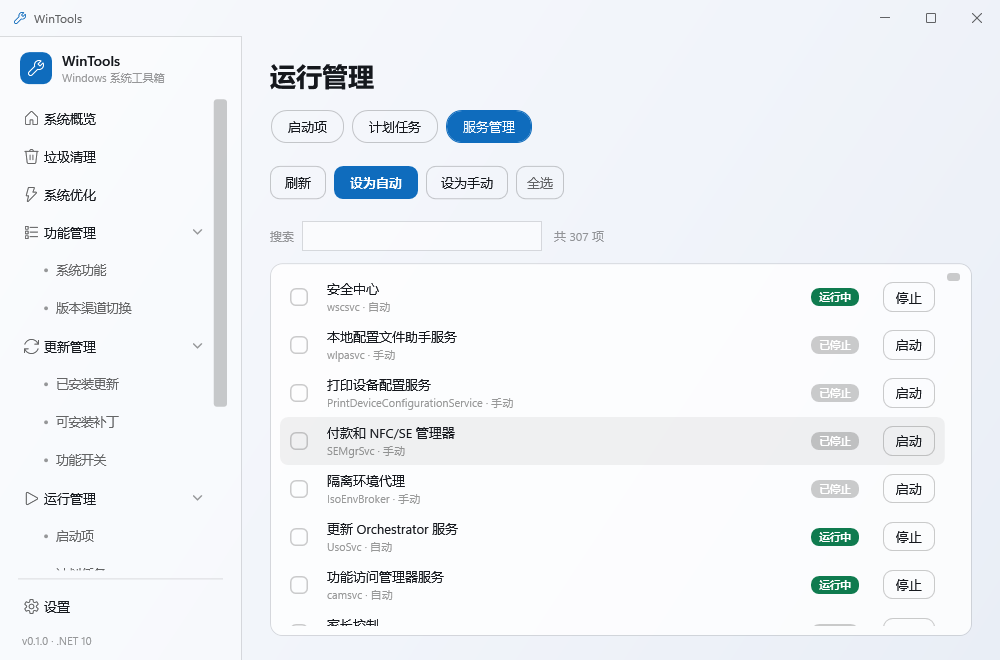Click the service list scrollbar thumb

953,277
